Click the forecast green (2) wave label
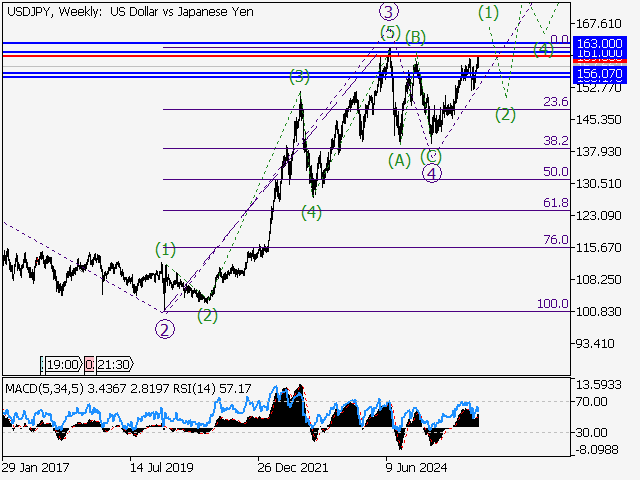 pyautogui.click(x=506, y=114)
